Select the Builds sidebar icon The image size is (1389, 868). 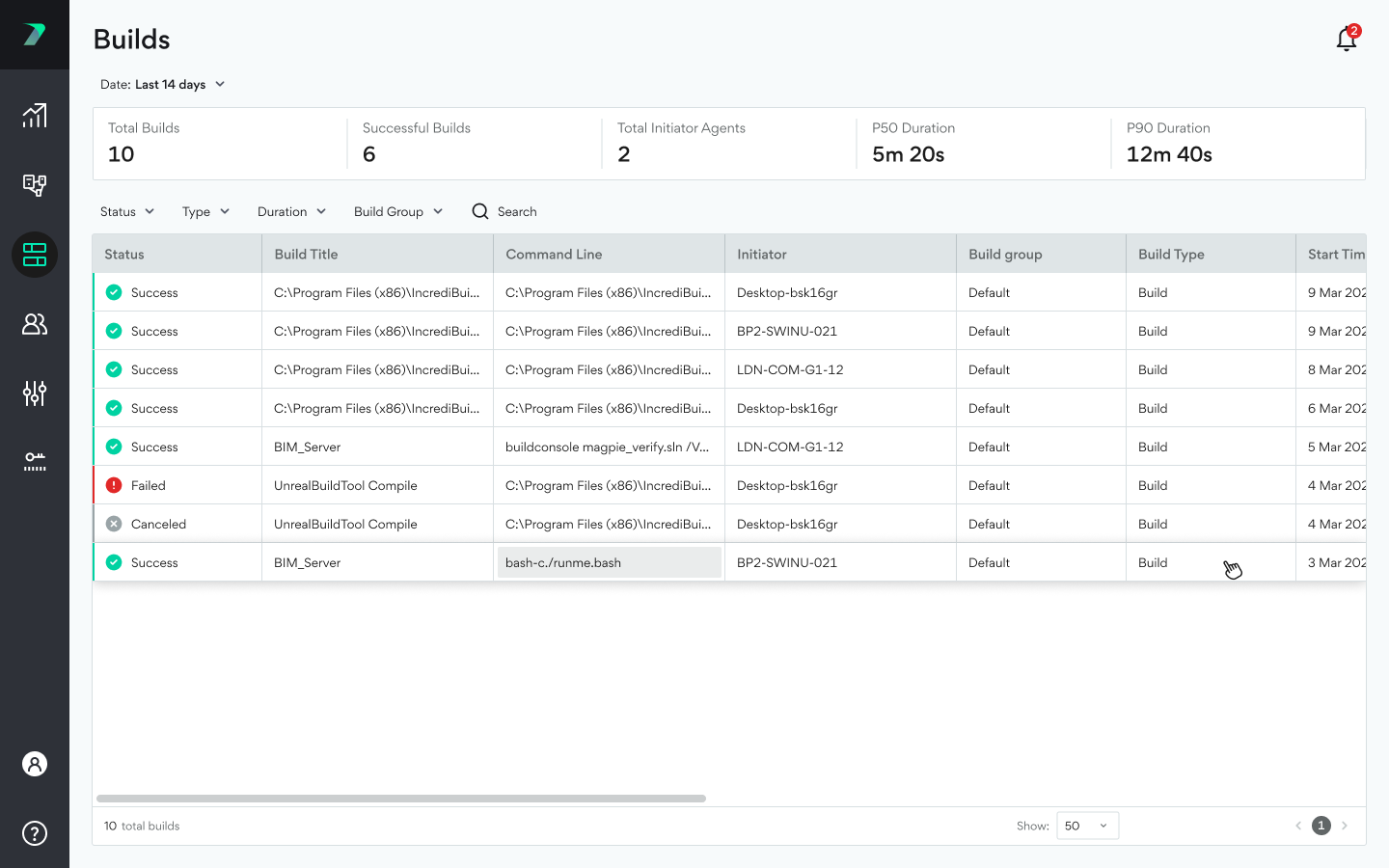pyautogui.click(x=35, y=255)
